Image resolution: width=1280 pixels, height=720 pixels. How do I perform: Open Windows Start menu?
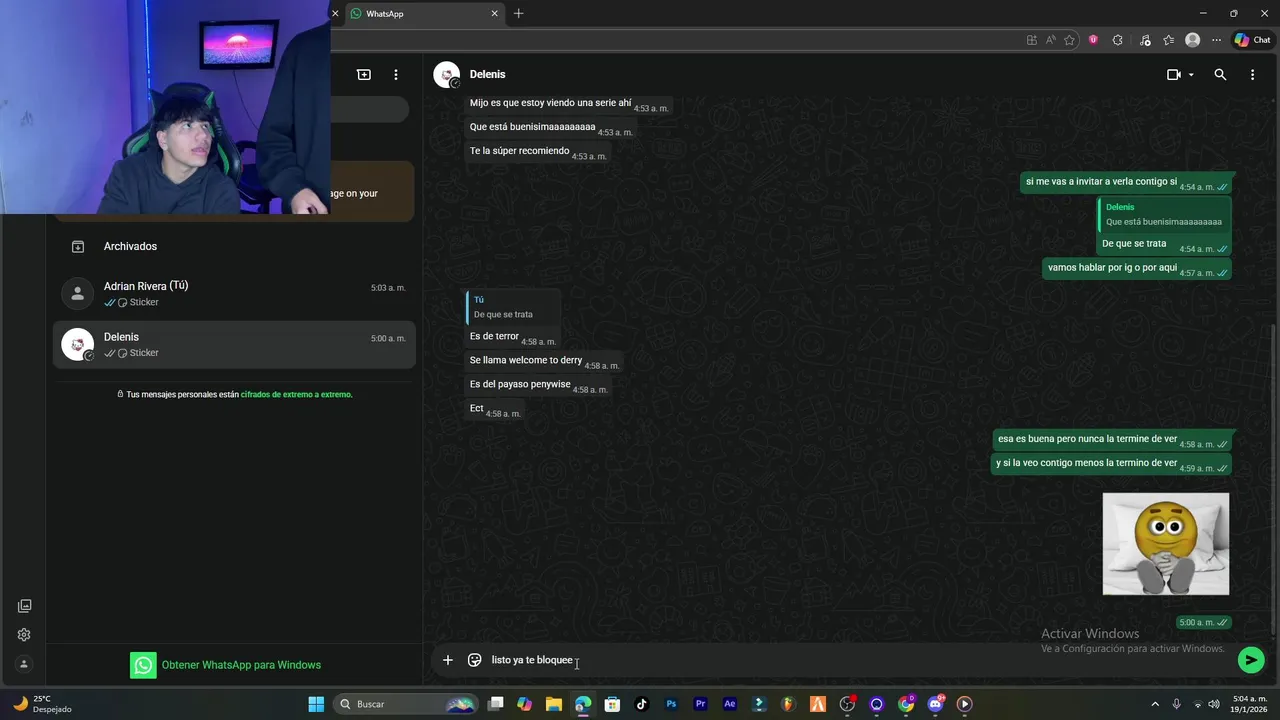[x=316, y=704]
